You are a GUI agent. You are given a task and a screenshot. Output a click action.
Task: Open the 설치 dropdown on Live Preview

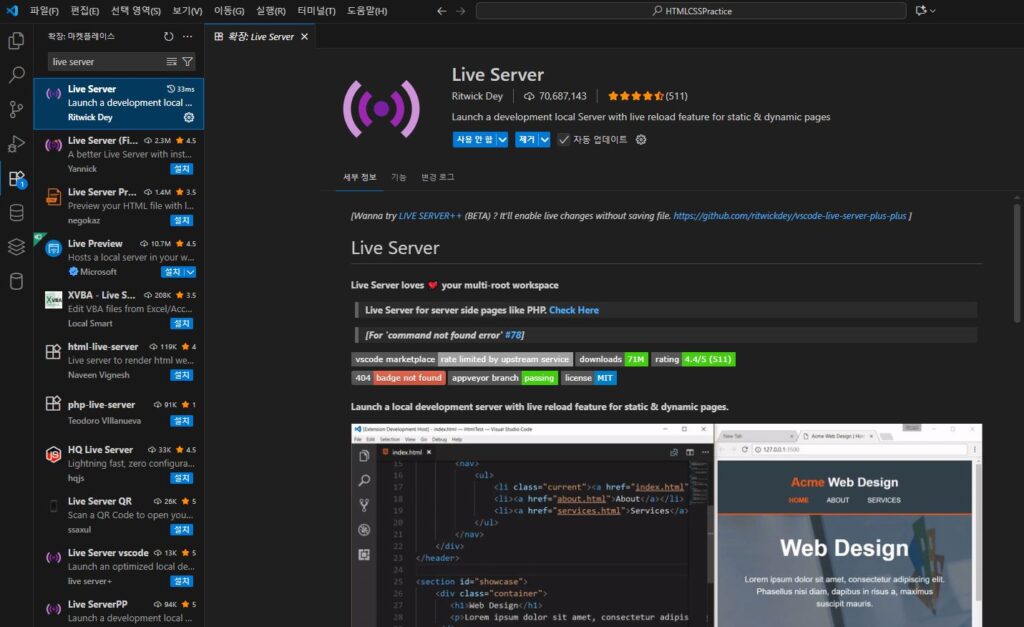tap(189, 270)
